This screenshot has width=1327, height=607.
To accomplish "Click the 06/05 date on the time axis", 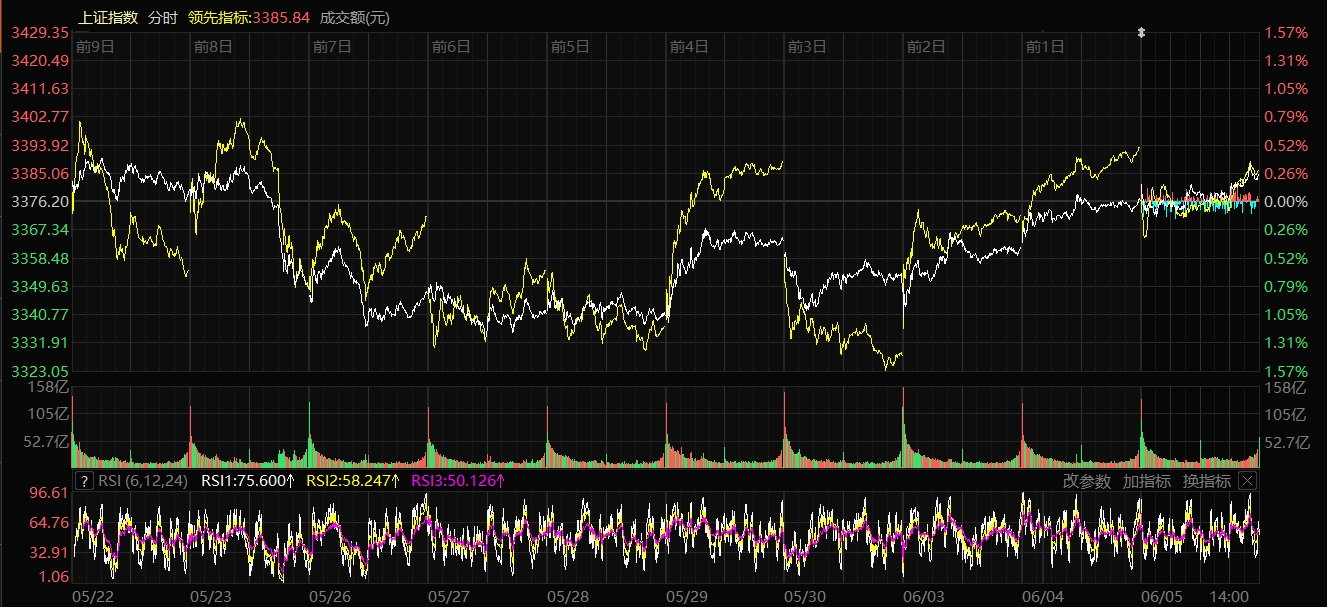I will (1162, 596).
